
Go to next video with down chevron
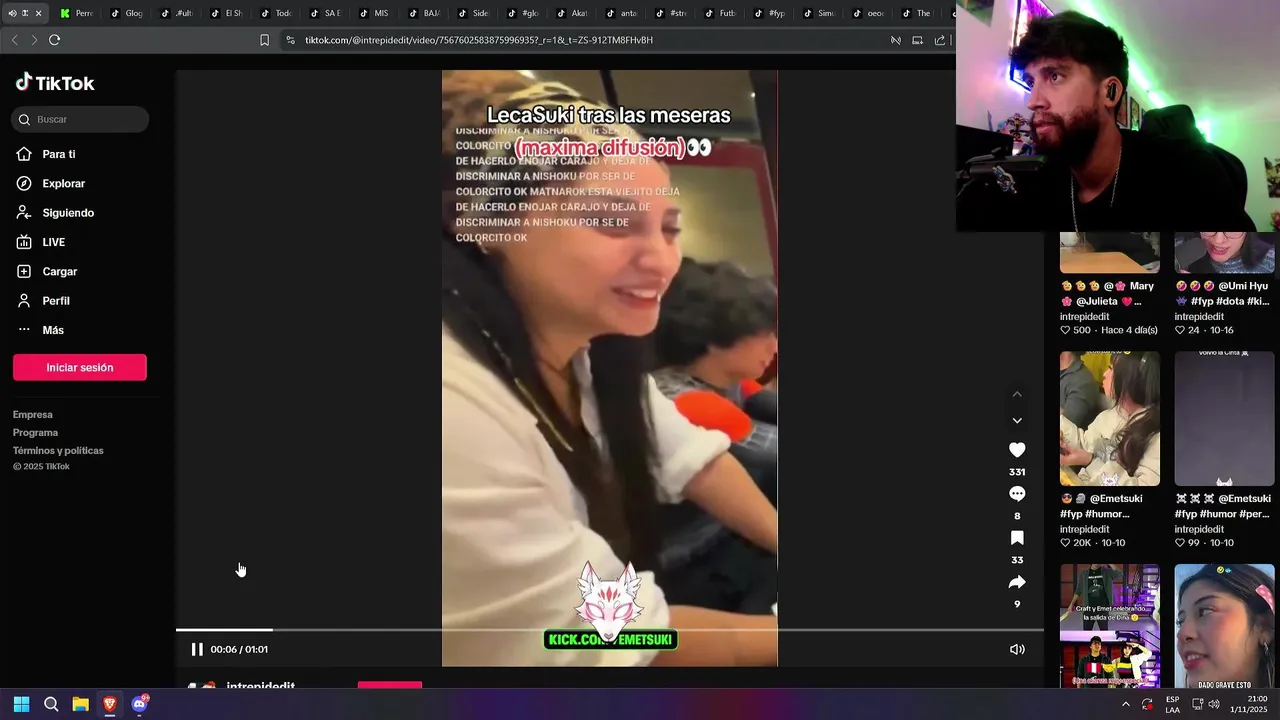[1017, 421]
